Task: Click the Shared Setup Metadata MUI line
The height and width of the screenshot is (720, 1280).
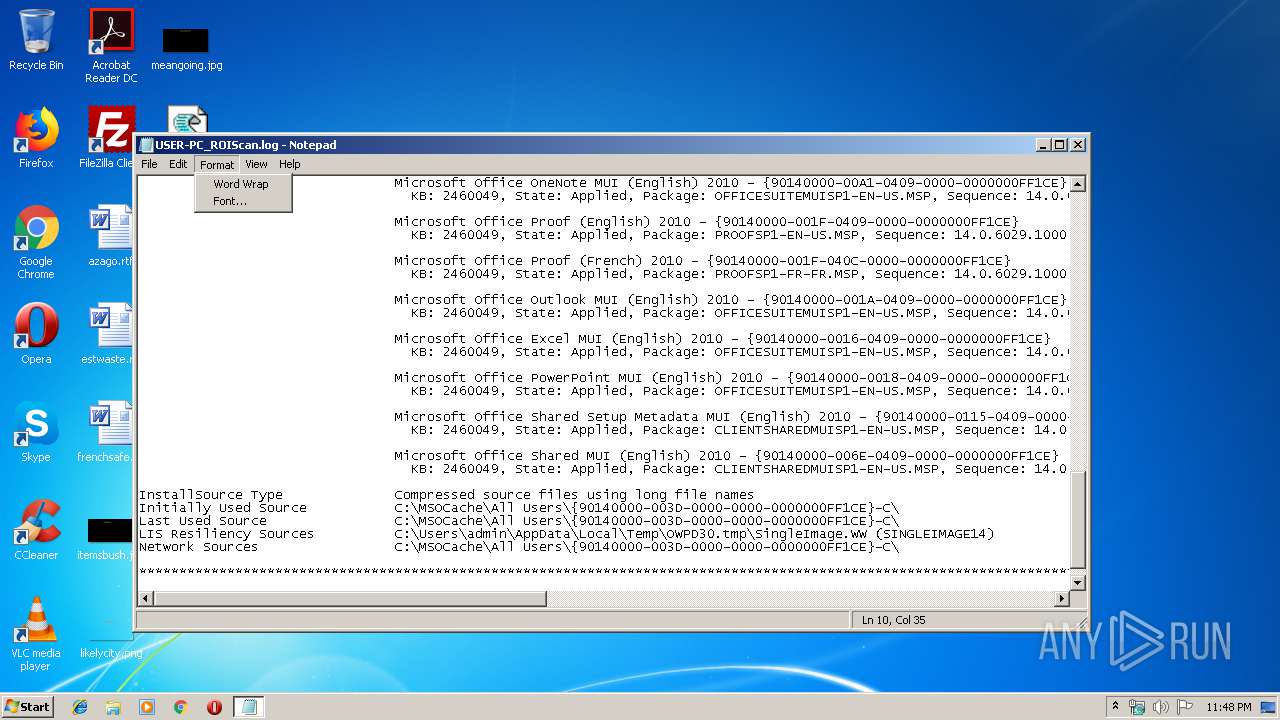Action: pos(730,417)
